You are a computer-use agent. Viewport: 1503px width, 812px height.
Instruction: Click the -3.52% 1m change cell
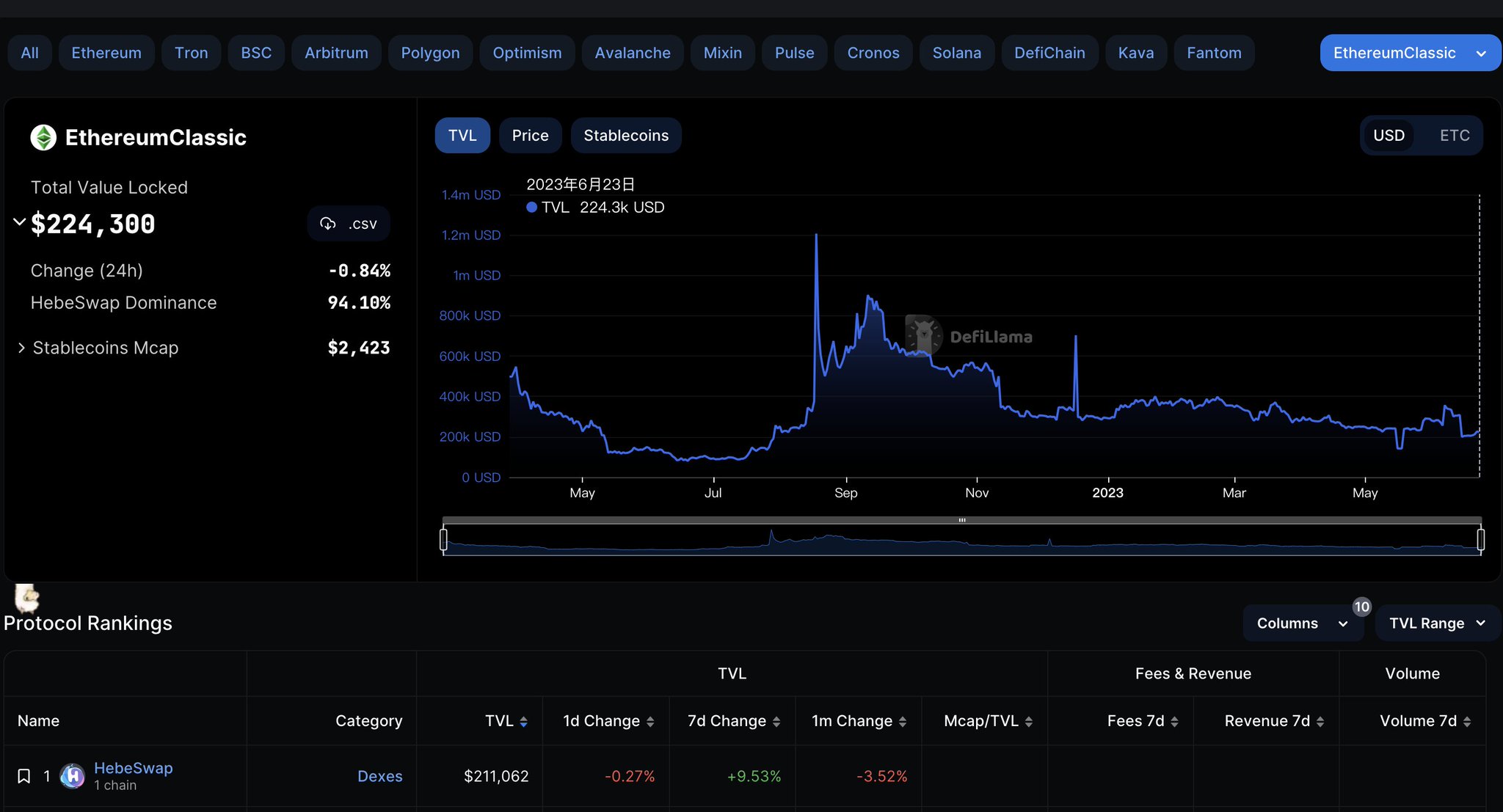pos(882,776)
